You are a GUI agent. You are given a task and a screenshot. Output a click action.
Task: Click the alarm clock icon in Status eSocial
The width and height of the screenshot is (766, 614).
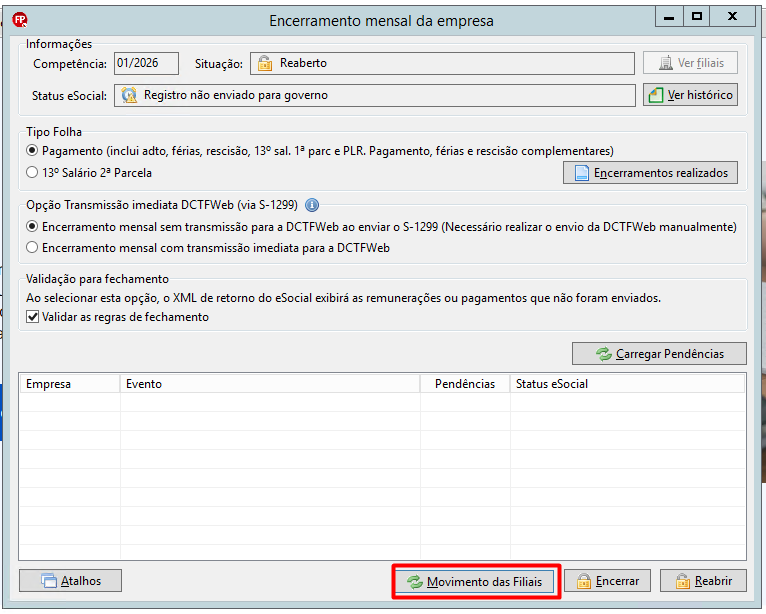coord(129,95)
